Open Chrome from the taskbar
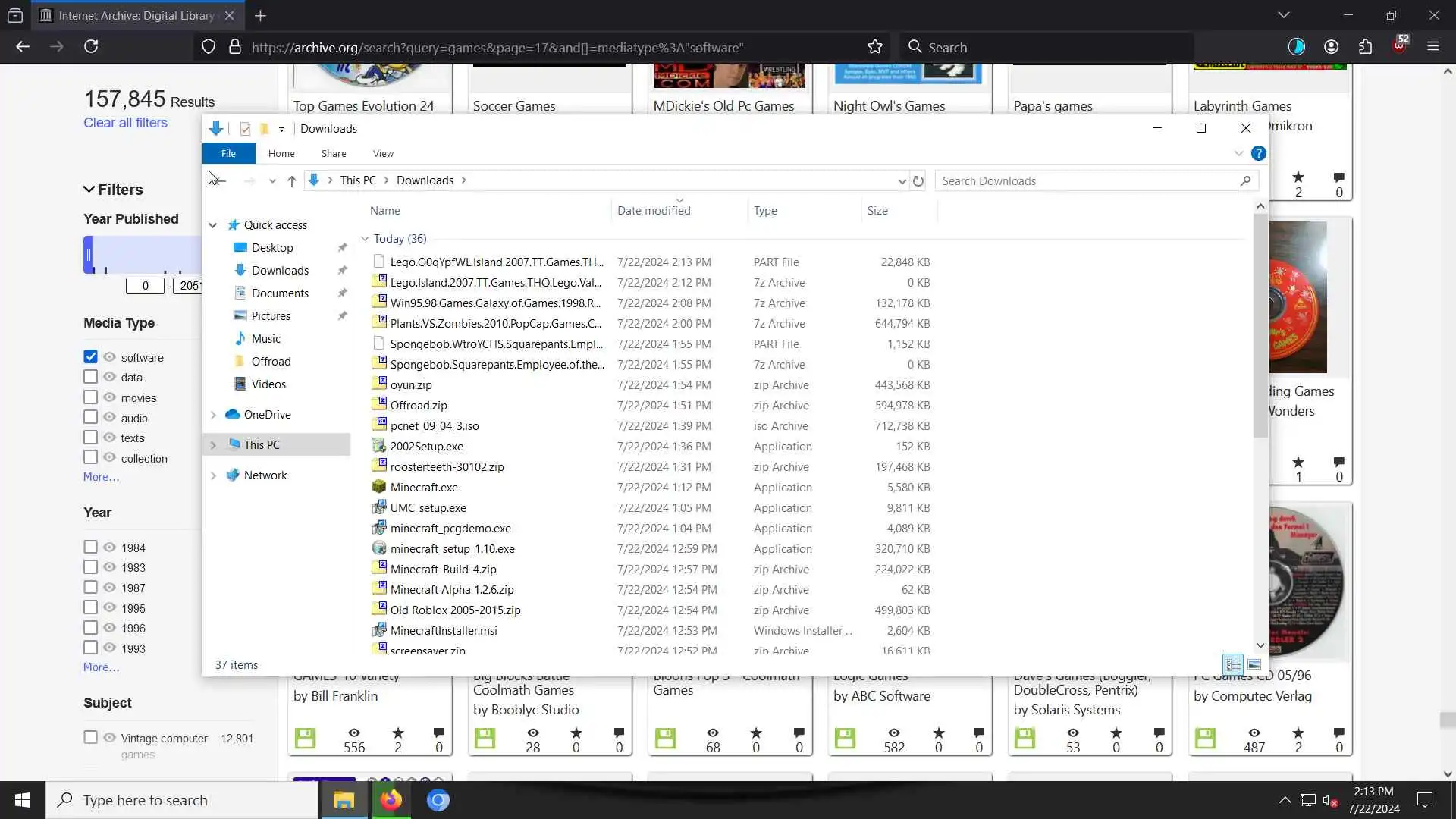Screen dimensions: 1456x819 click(x=438, y=800)
